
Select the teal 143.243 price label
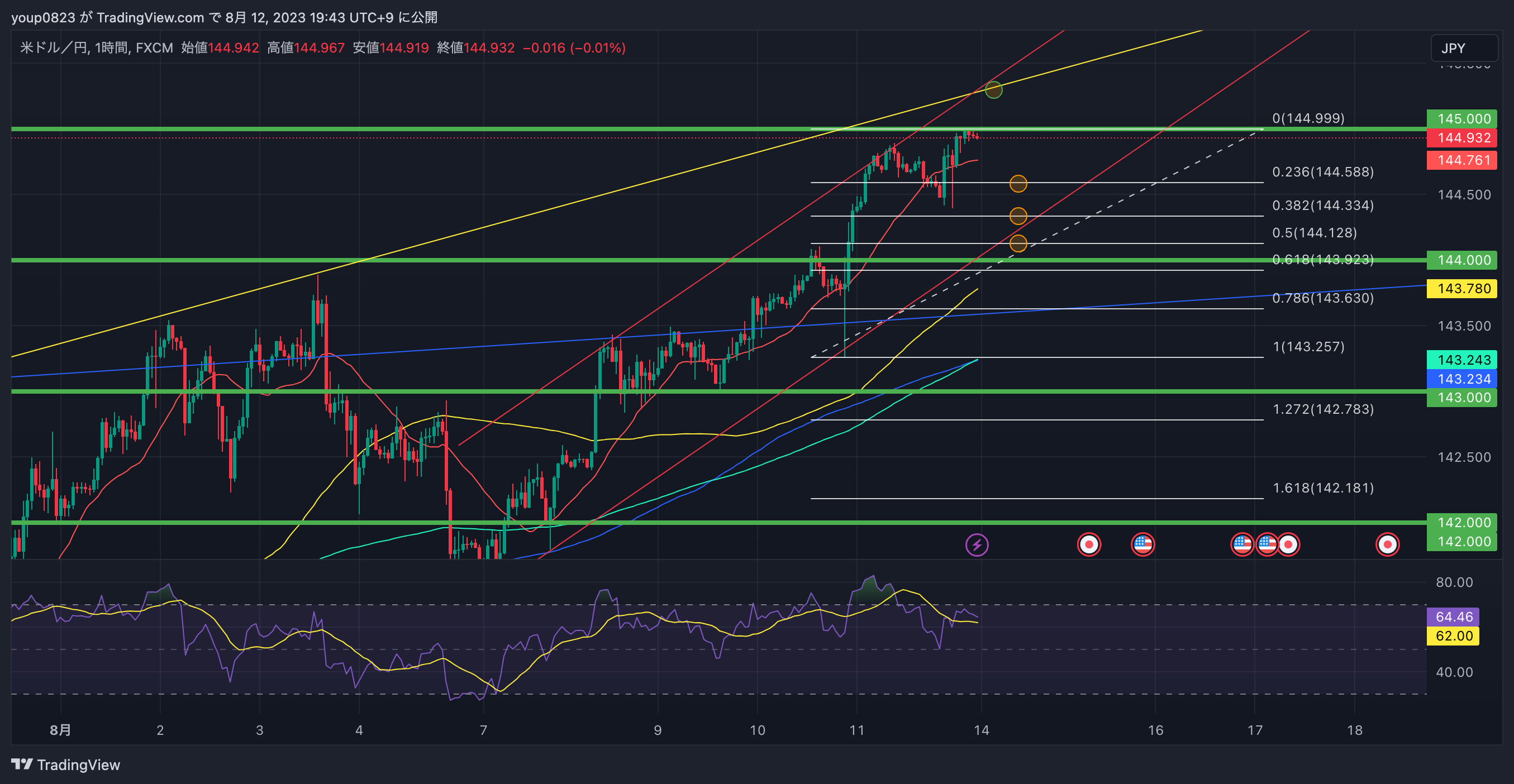1461,360
